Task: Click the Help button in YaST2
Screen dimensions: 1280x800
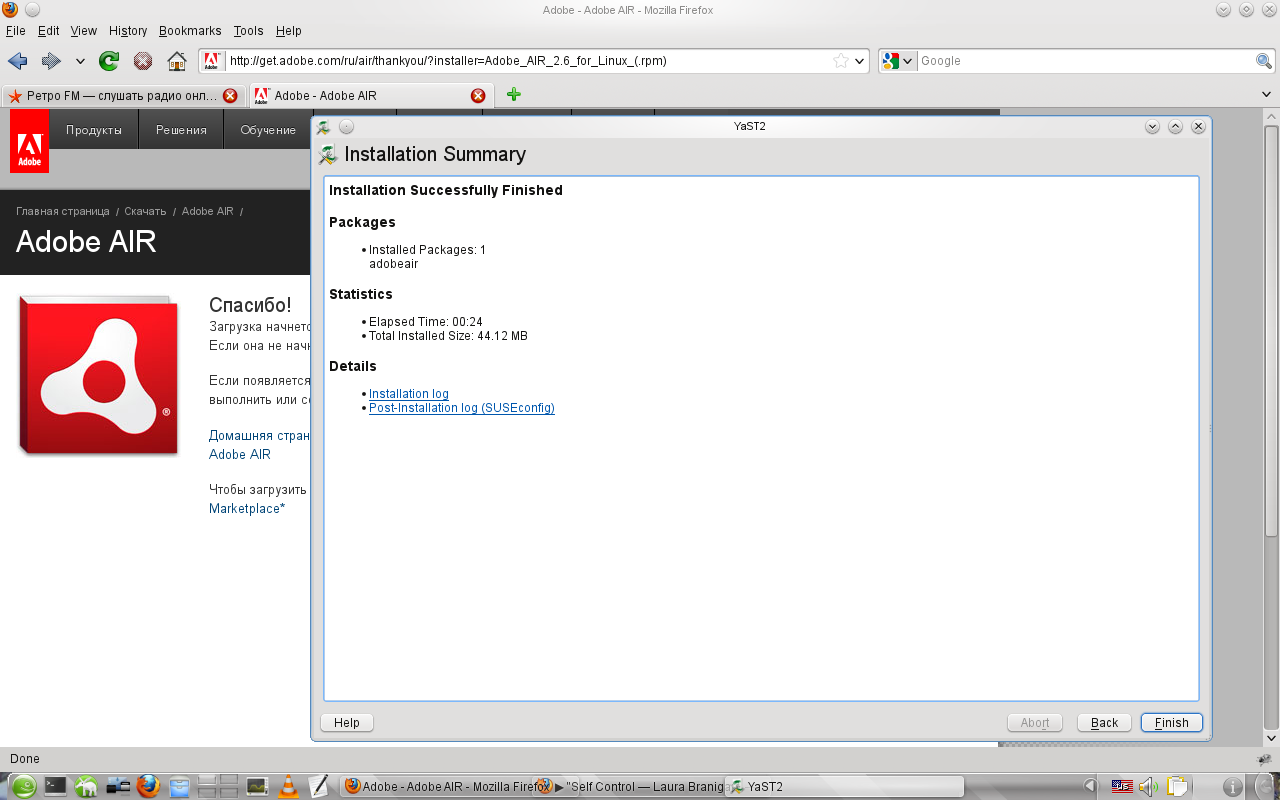Action: point(347,723)
